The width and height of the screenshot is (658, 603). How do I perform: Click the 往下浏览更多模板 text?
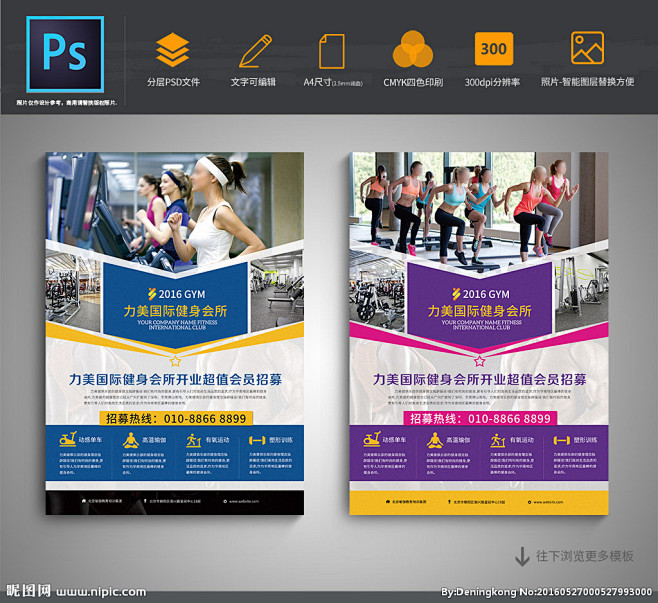point(585,556)
